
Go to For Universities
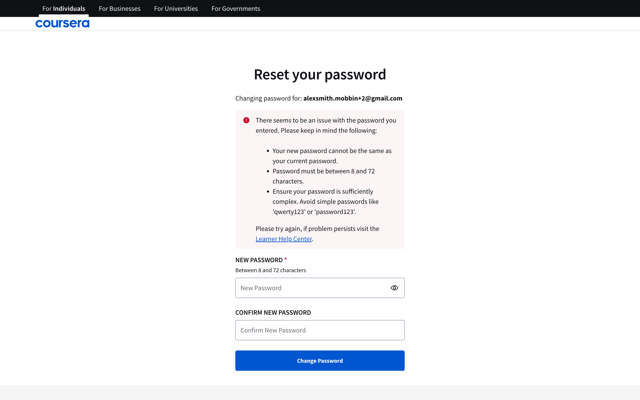(x=176, y=9)
